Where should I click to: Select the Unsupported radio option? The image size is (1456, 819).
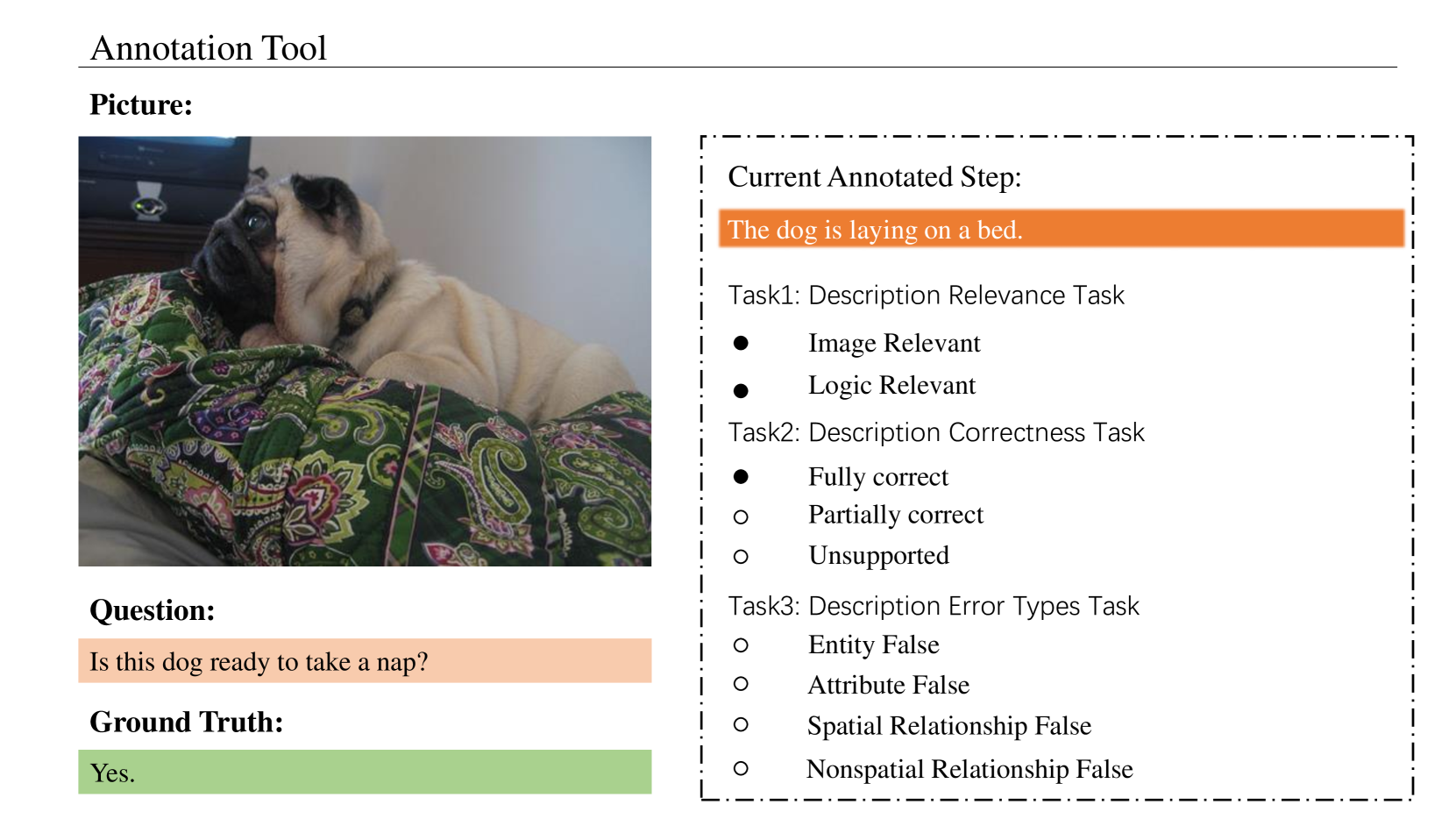741,557
